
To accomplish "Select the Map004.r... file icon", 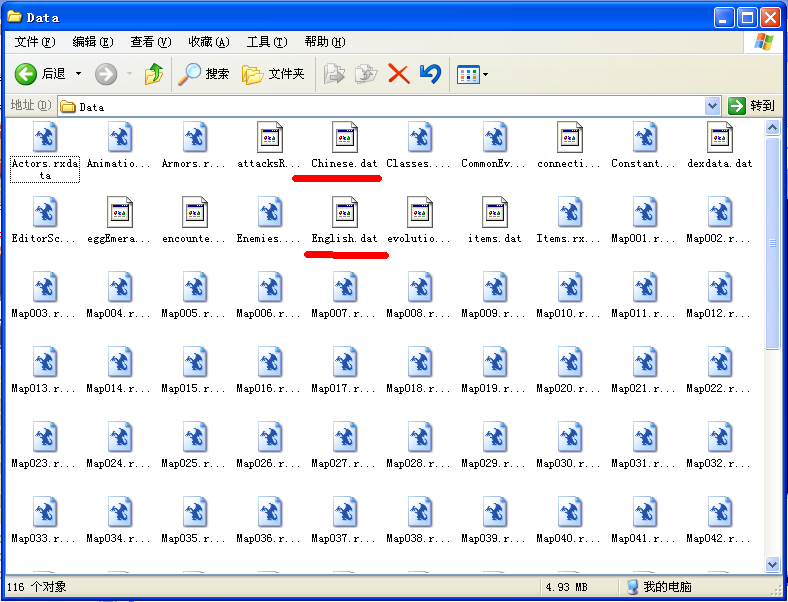I will click(120, 287).
